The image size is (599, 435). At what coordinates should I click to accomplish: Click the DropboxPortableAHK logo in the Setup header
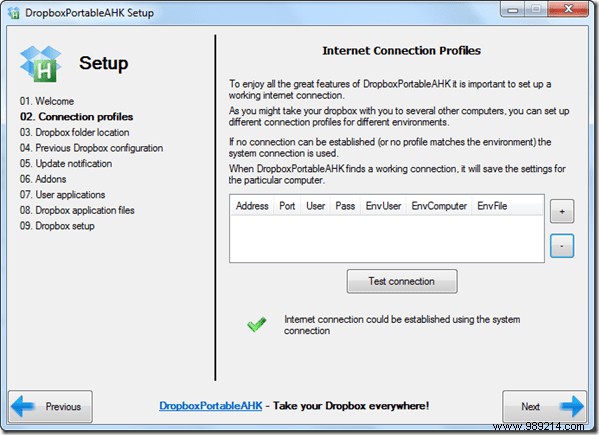point(40,64)
